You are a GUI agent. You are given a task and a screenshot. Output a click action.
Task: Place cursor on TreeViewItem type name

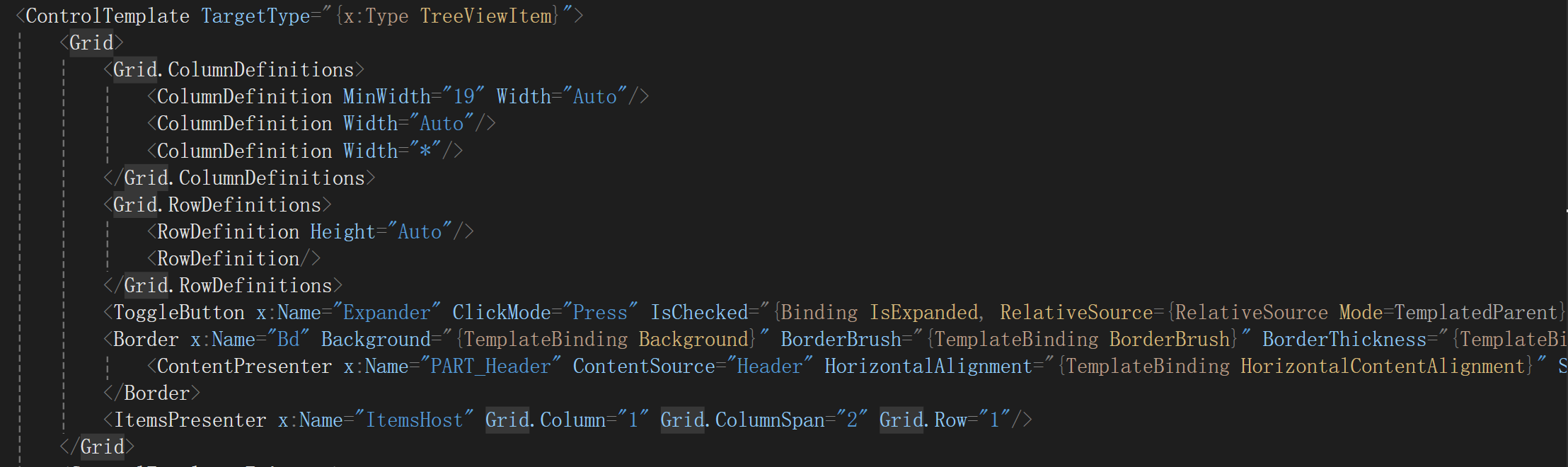tap(485, 16)
